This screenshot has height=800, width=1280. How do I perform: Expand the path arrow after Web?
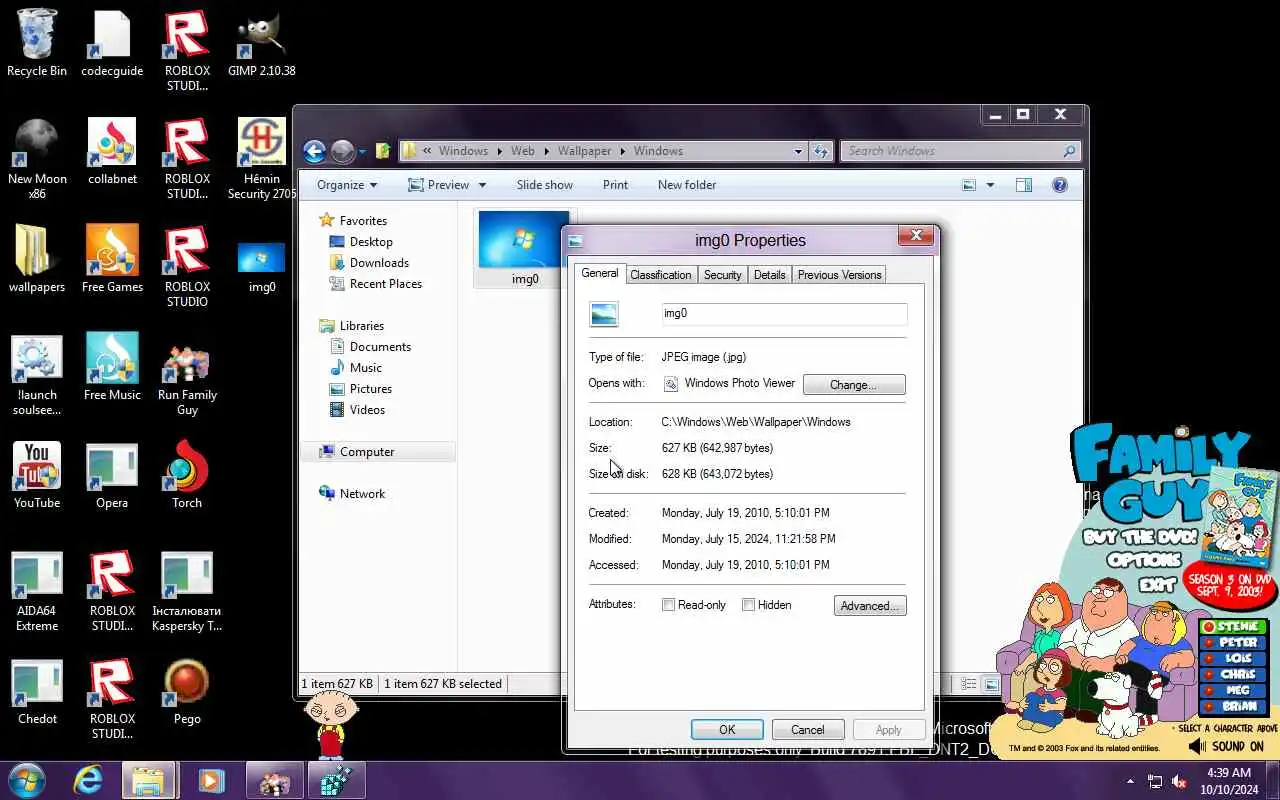546,151
